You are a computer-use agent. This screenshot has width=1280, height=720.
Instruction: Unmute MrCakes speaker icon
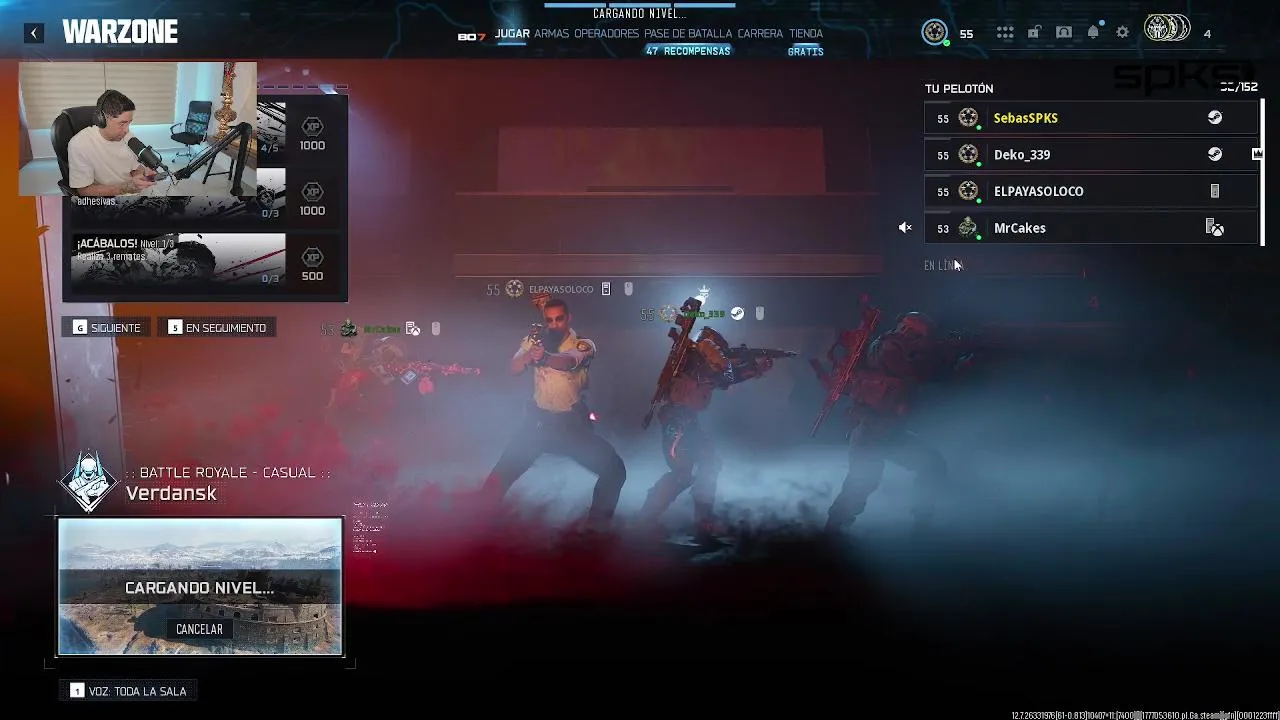click(905, 228)
